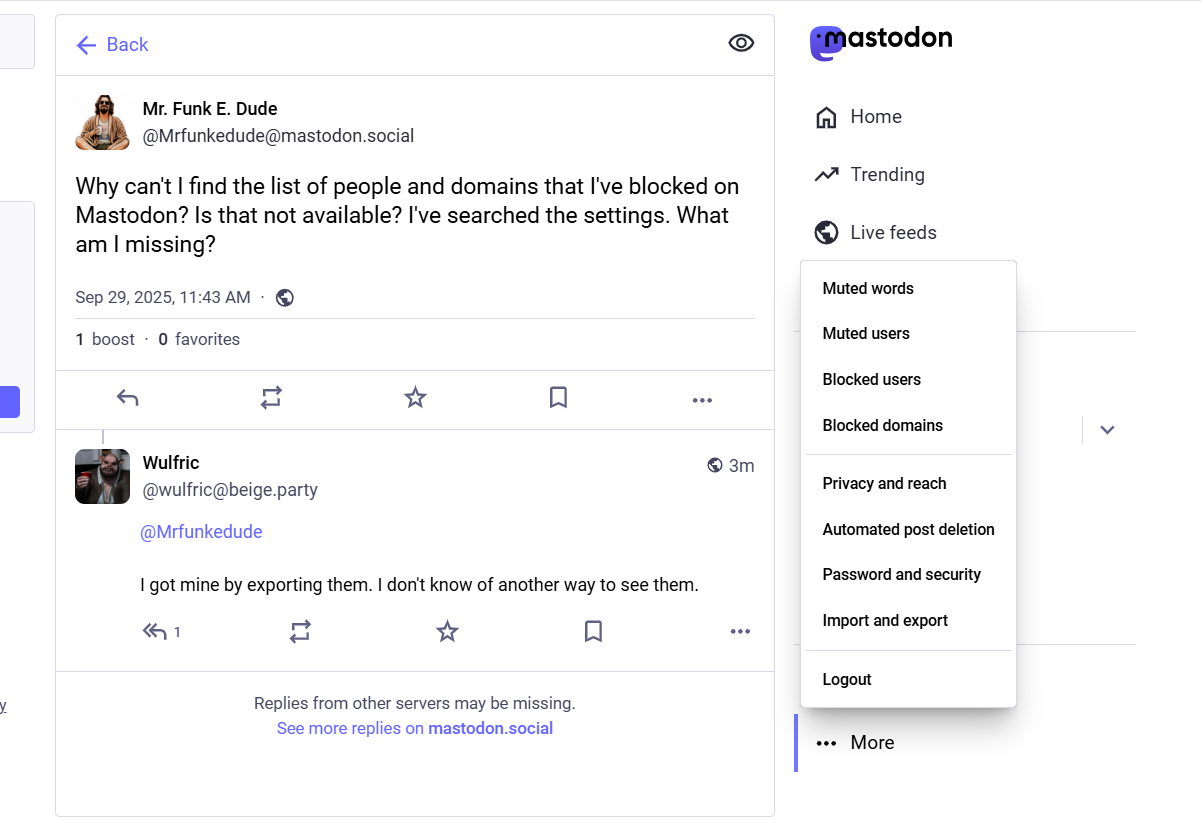This screenshot has height=820, width=1201.
Task: Click the globe visibility indicator on Wulfric's reply
Action: 714,464
